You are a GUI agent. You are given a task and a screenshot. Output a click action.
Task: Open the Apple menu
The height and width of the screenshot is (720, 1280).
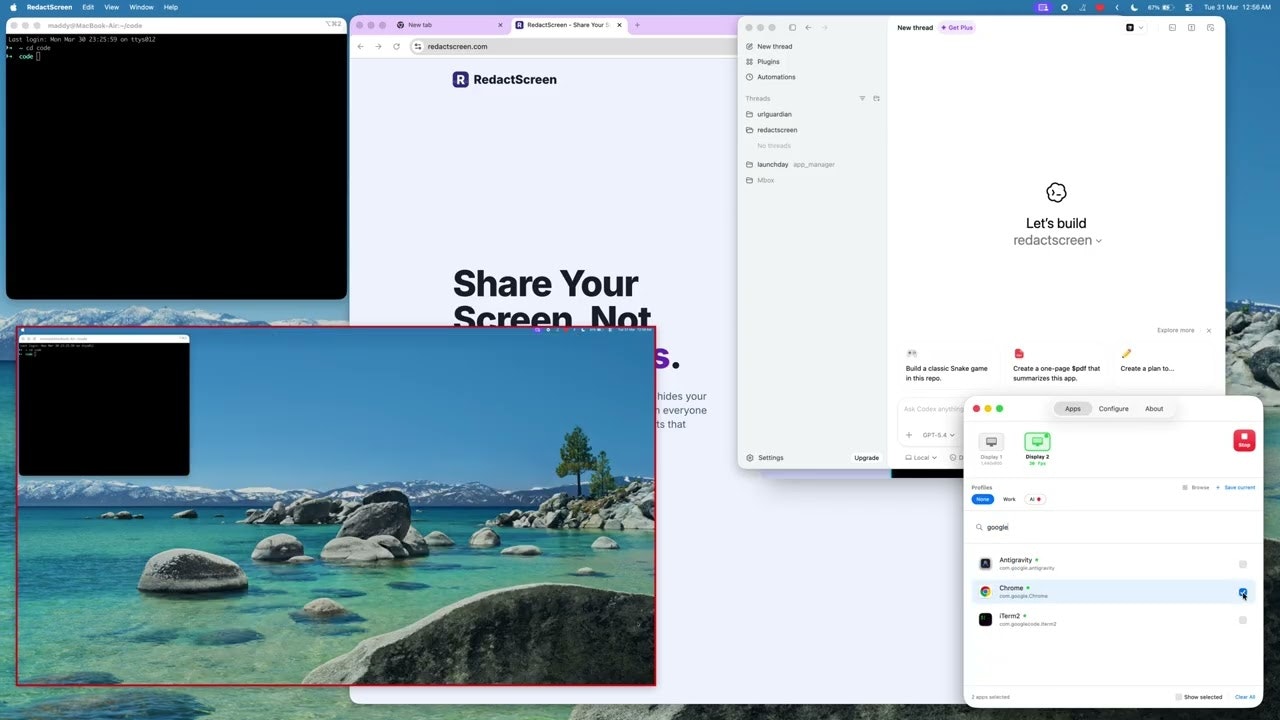(13, 7)
